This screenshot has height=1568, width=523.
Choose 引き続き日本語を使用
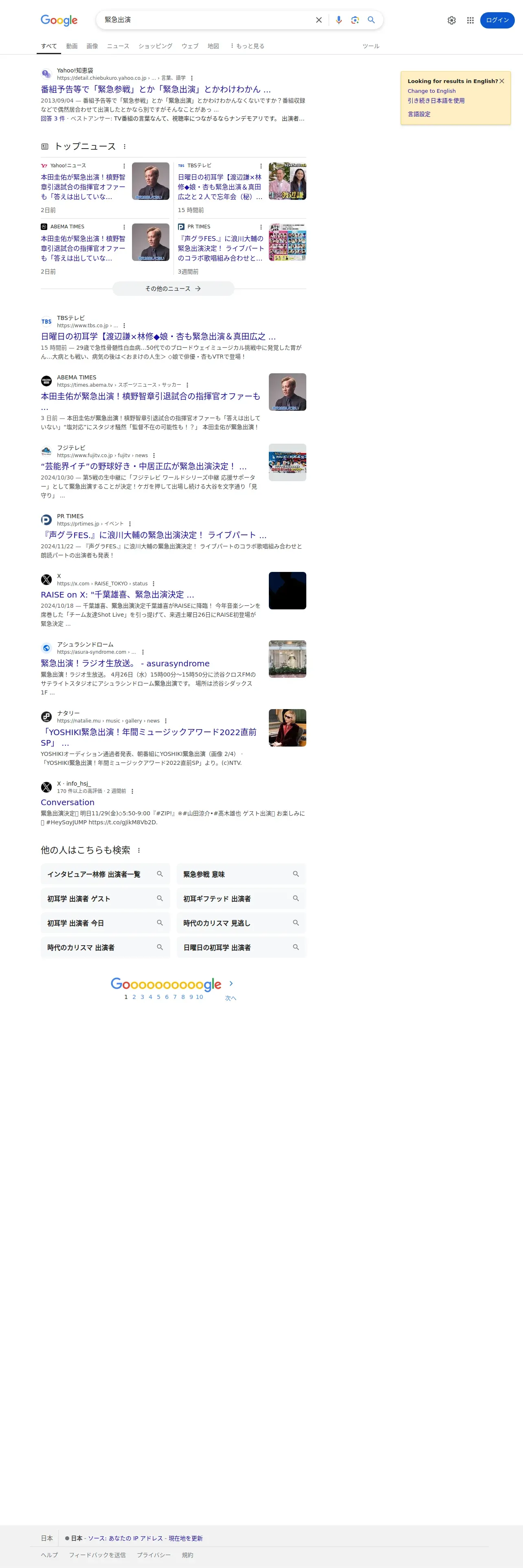point(436,101)
